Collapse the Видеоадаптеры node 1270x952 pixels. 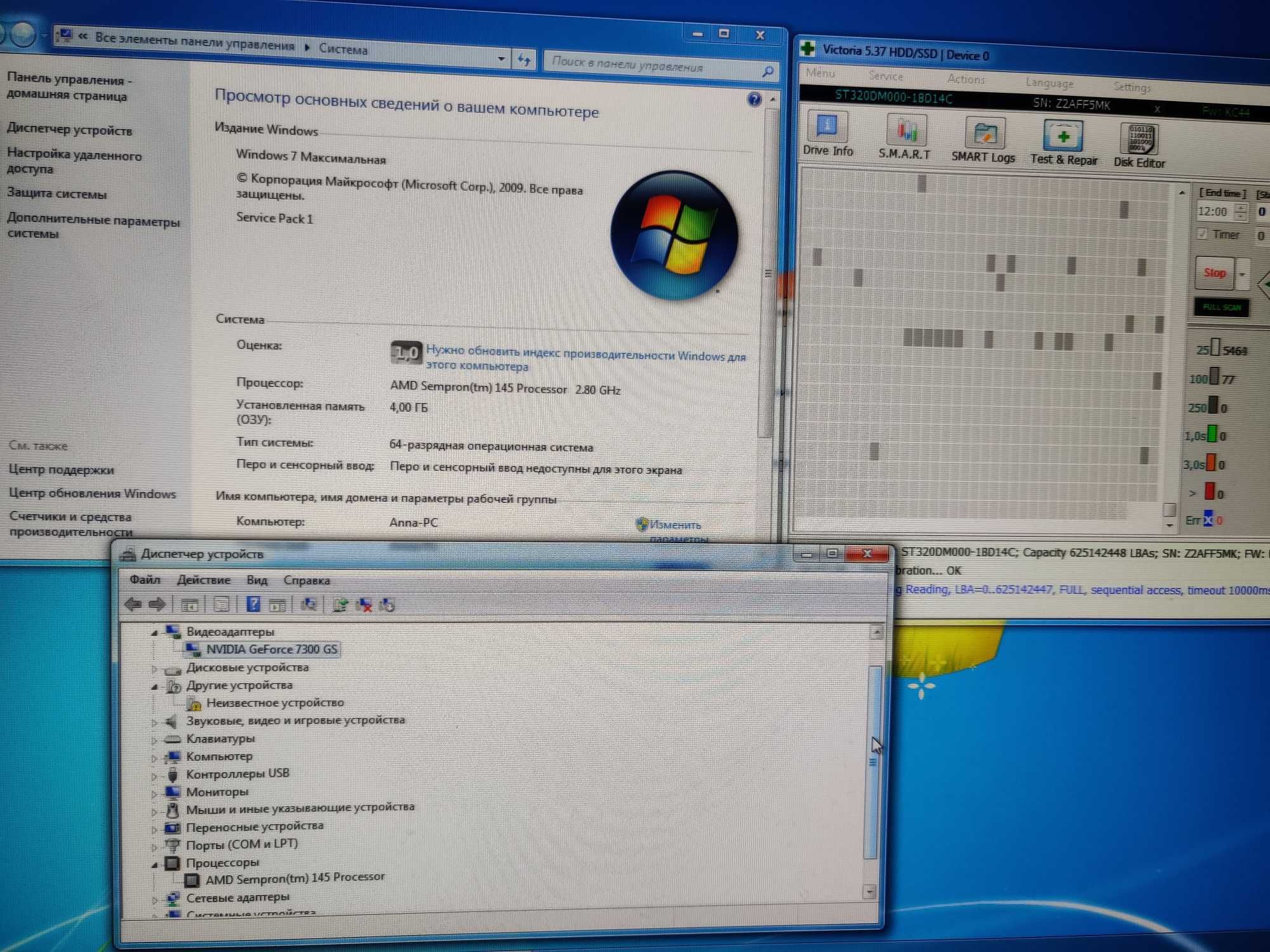pos(154,632)
